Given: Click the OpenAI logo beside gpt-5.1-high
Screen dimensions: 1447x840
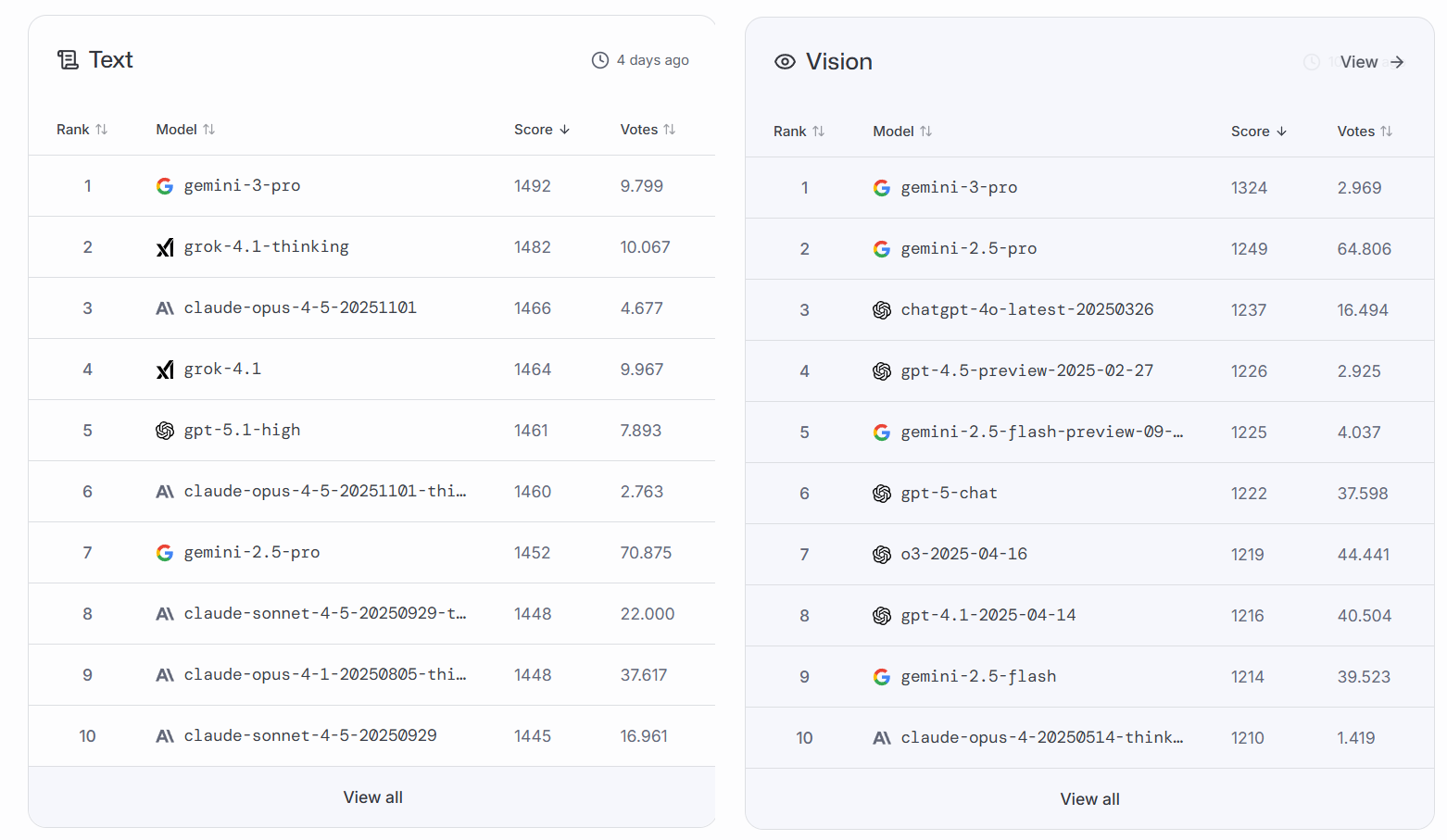Looking at the screenshot, I should point(165,431).
